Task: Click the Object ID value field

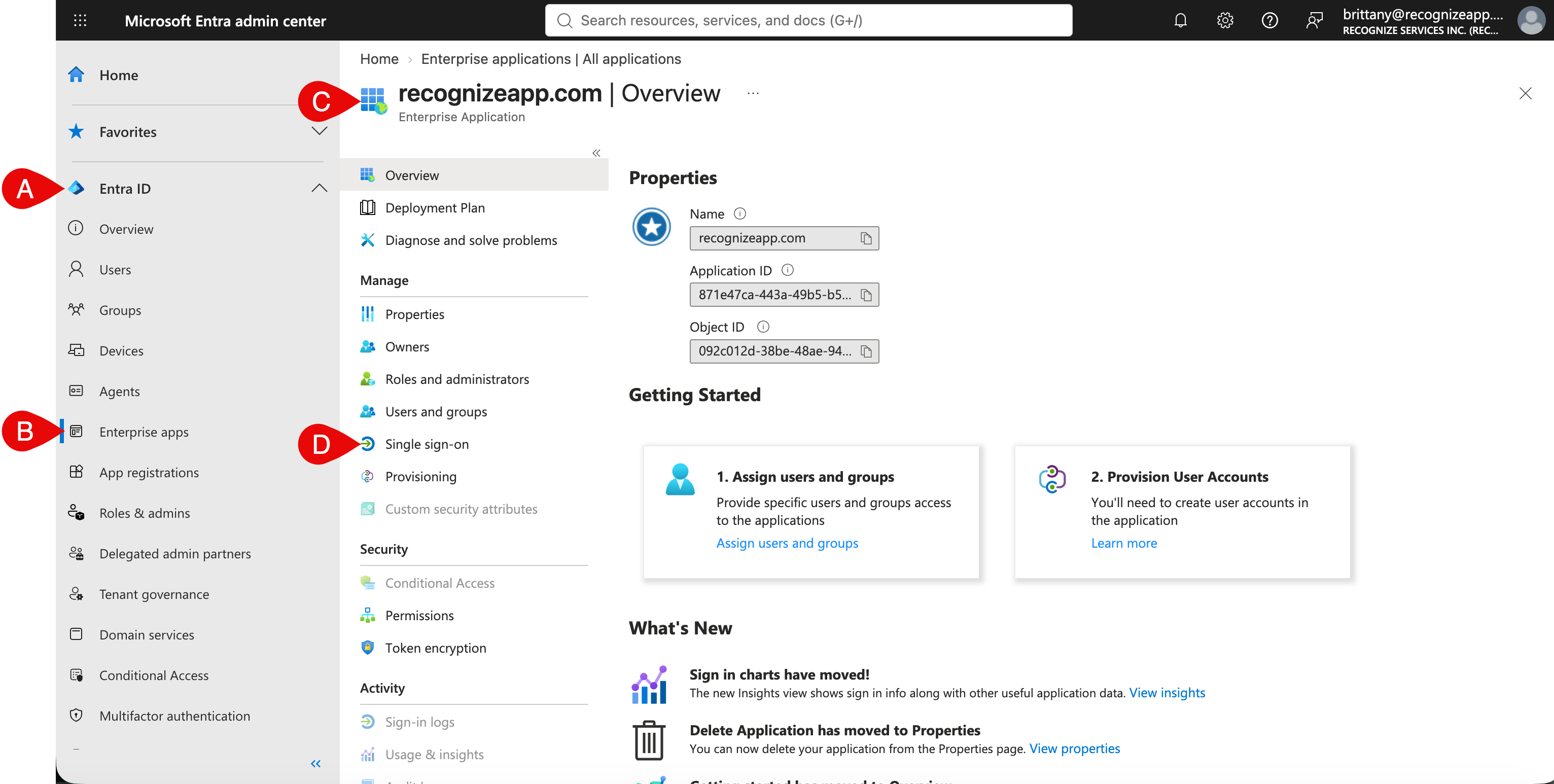Action: pos(784,351)
